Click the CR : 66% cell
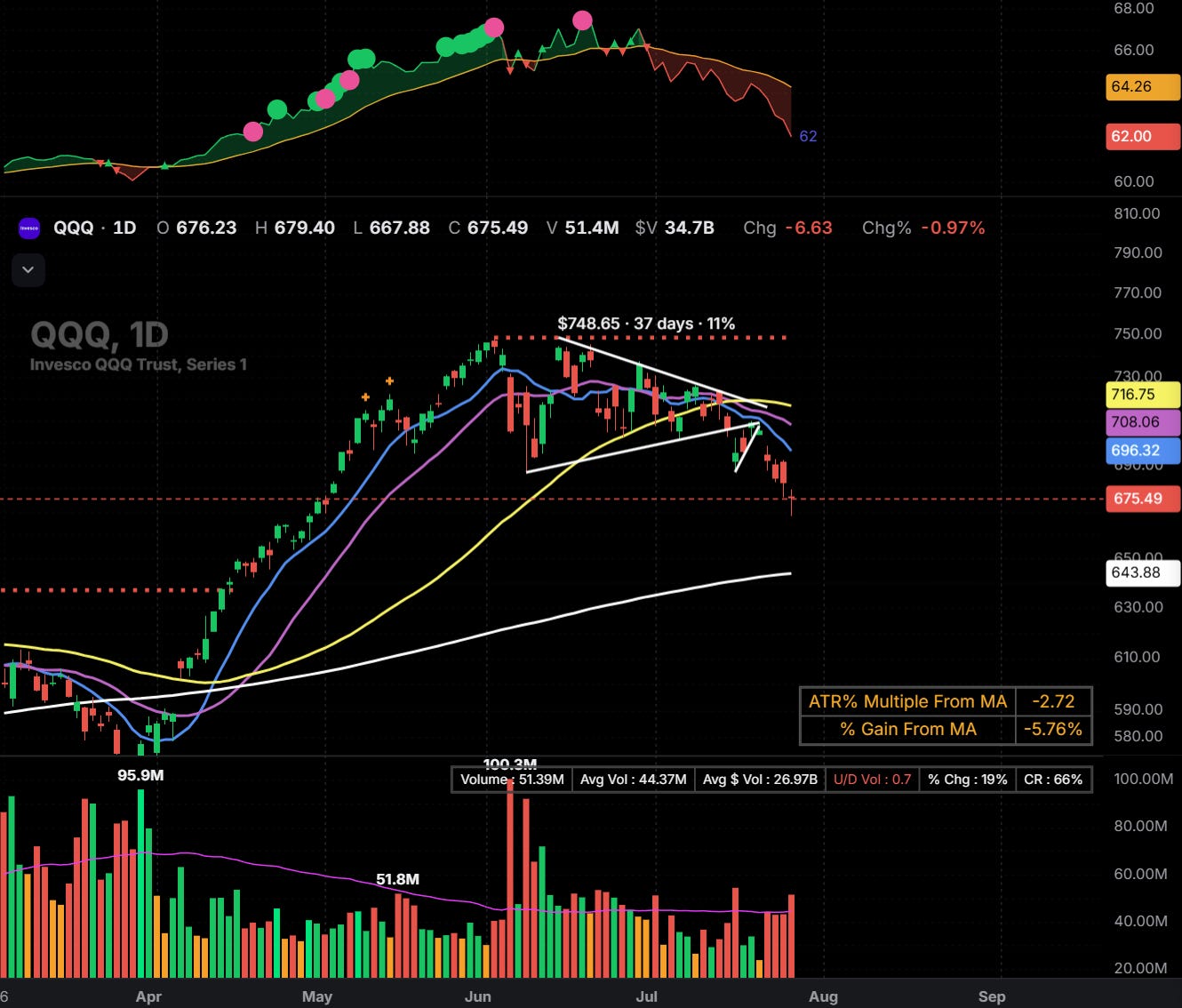 pyautogui.click(x=1053, y=780)
